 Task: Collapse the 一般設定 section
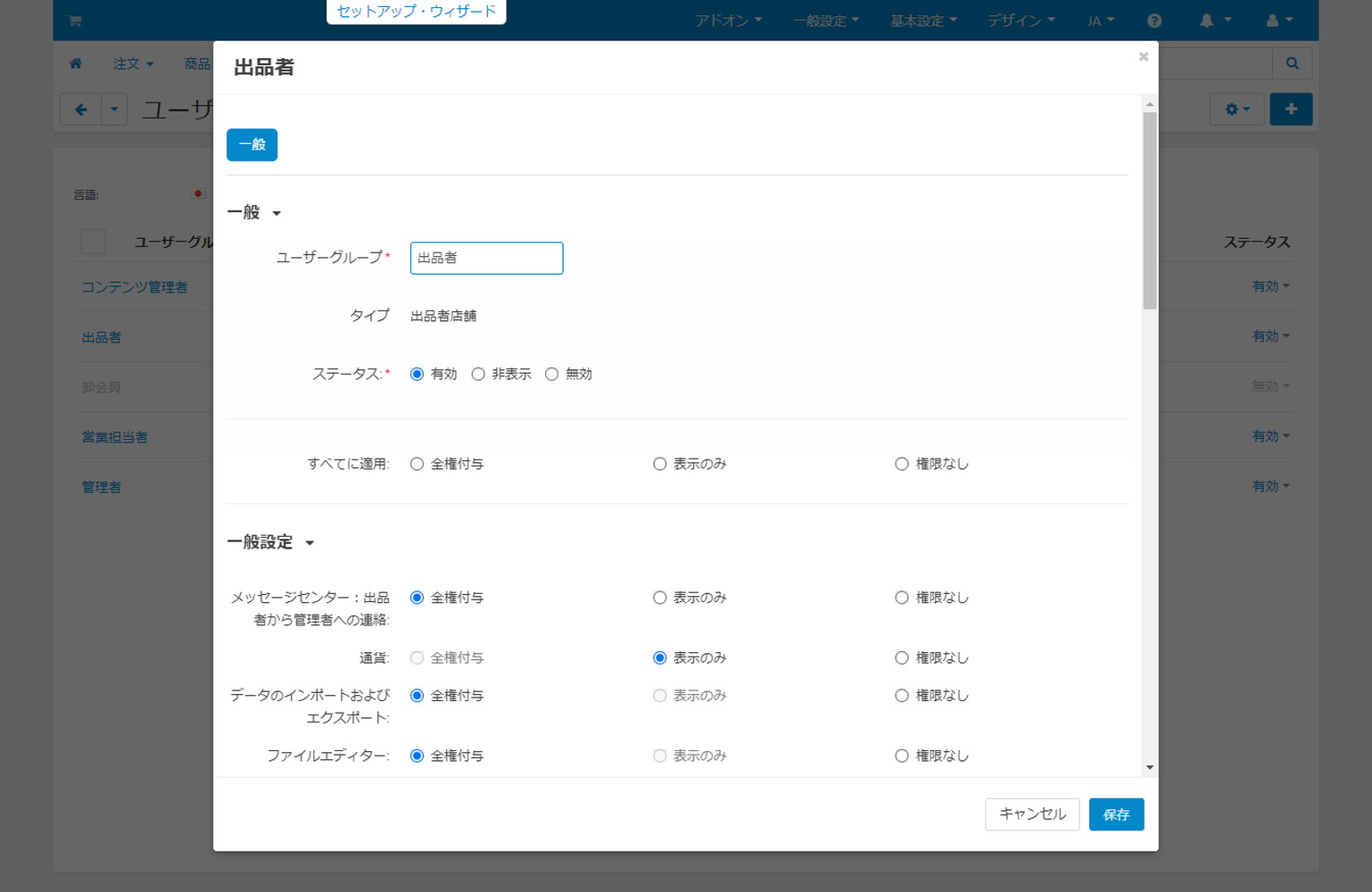click(271, 542)
